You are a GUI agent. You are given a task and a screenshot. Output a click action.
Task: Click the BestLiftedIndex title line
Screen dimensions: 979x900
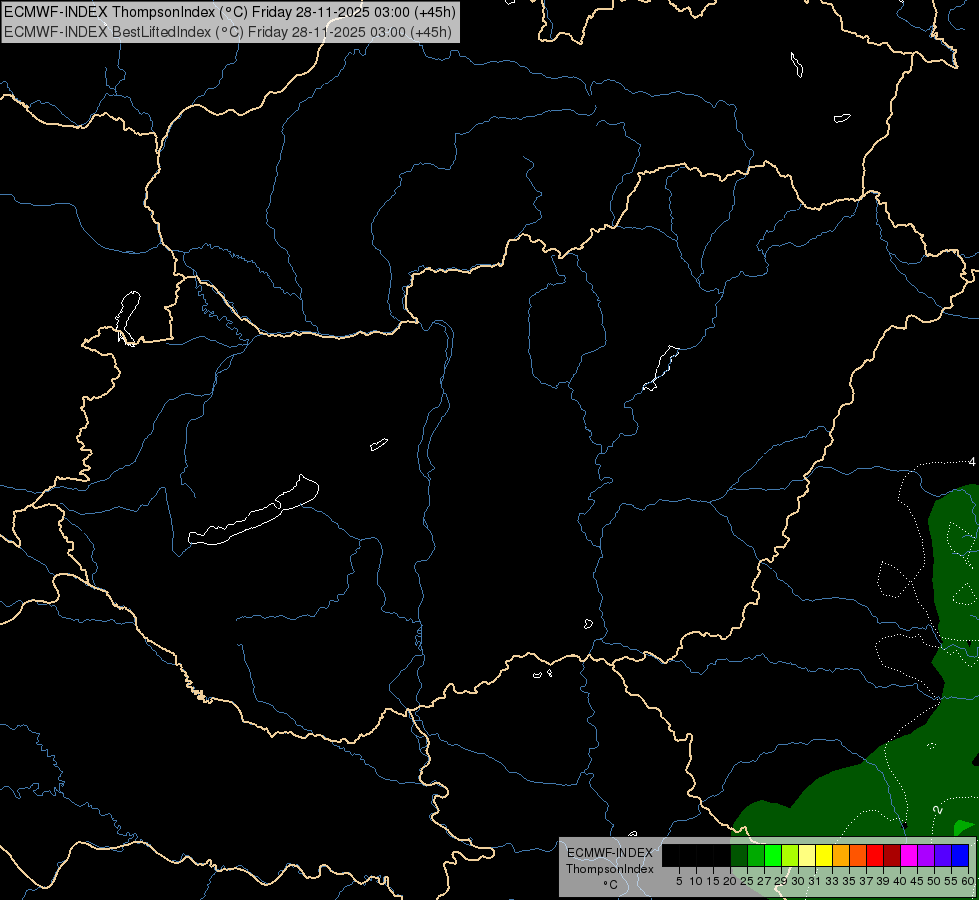coord(228,31)
